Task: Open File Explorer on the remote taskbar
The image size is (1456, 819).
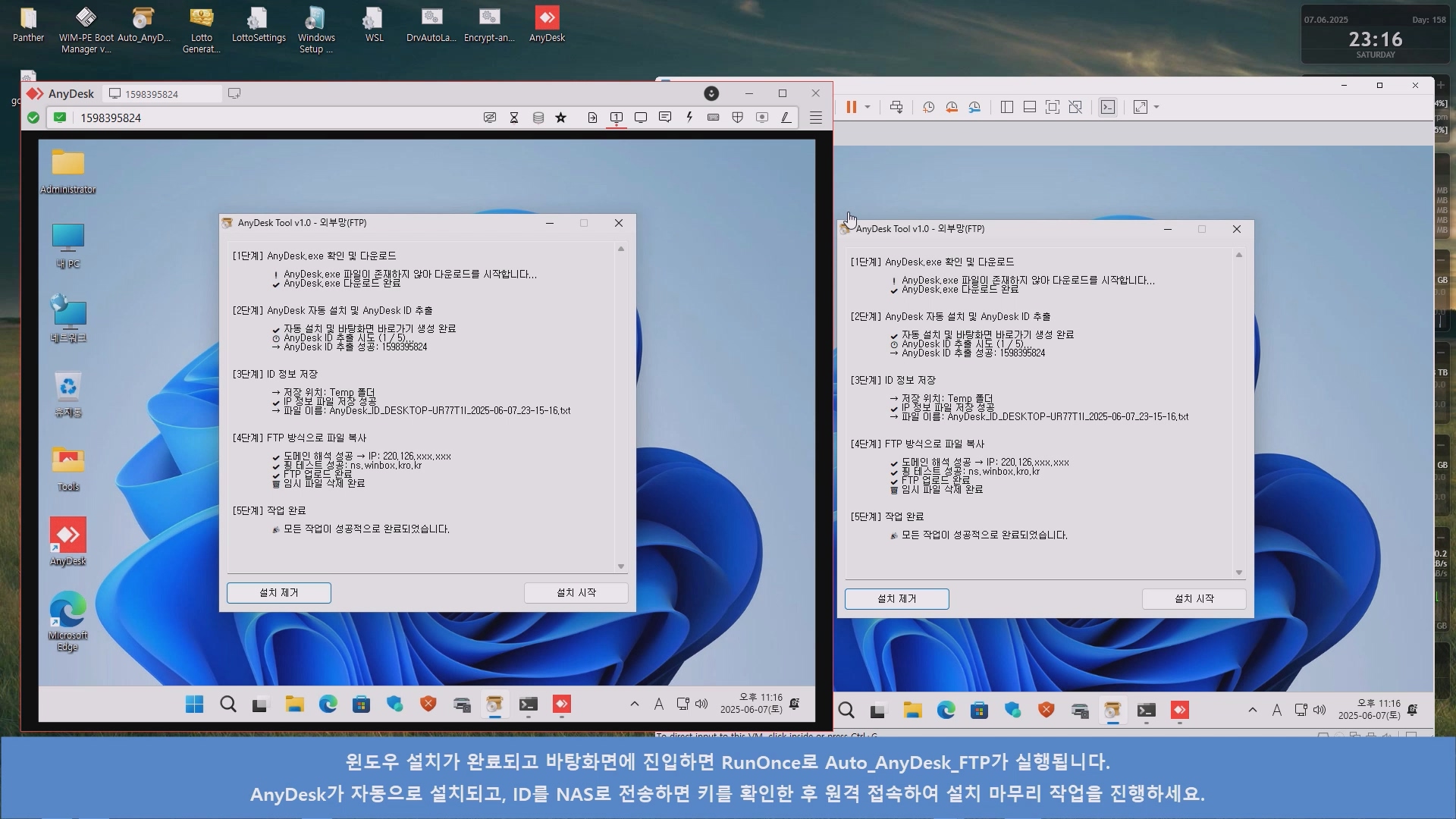Action: coord(295,704)
